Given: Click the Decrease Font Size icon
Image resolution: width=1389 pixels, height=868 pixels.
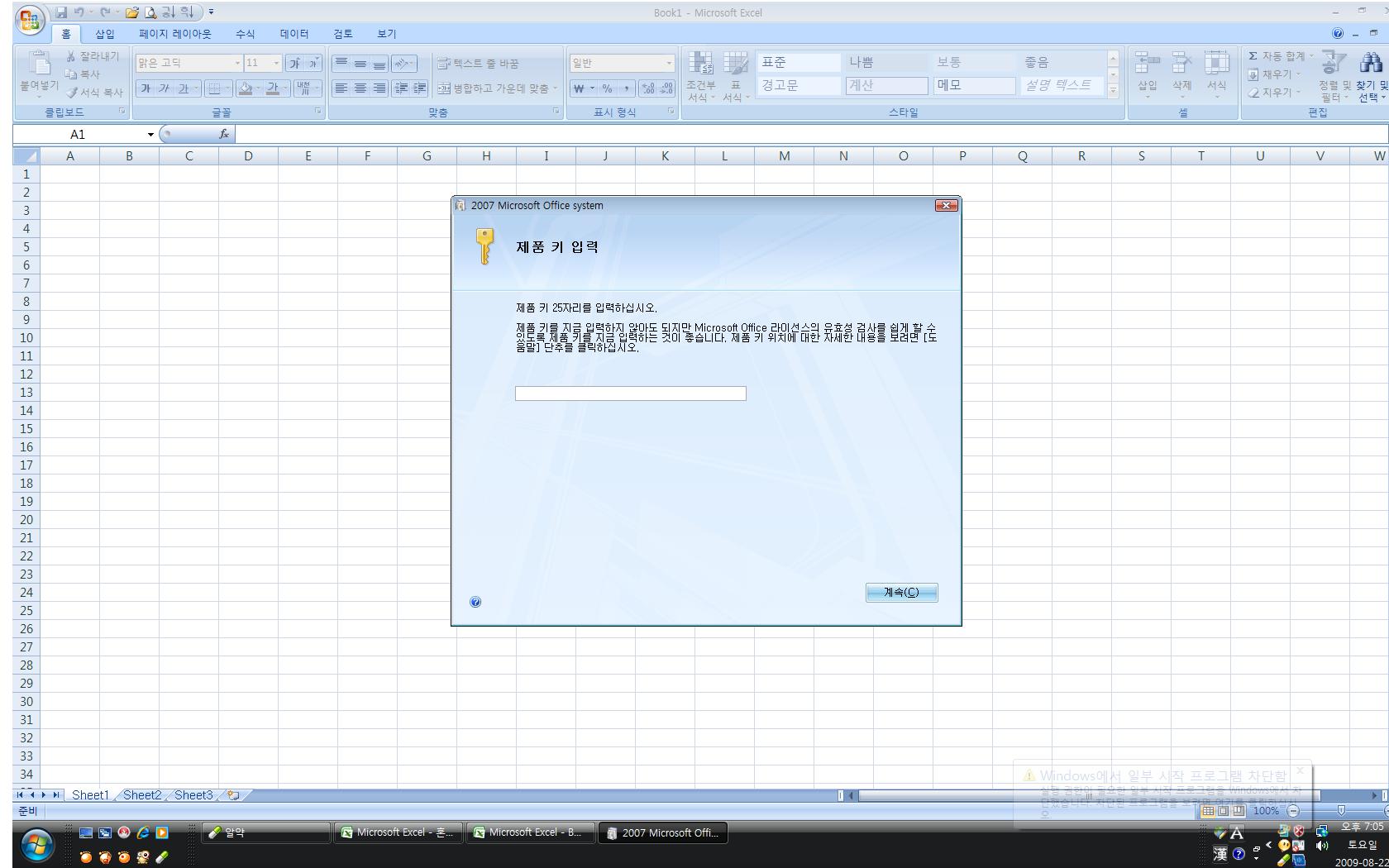Looking at the screenshot, I should coord(313,63).
